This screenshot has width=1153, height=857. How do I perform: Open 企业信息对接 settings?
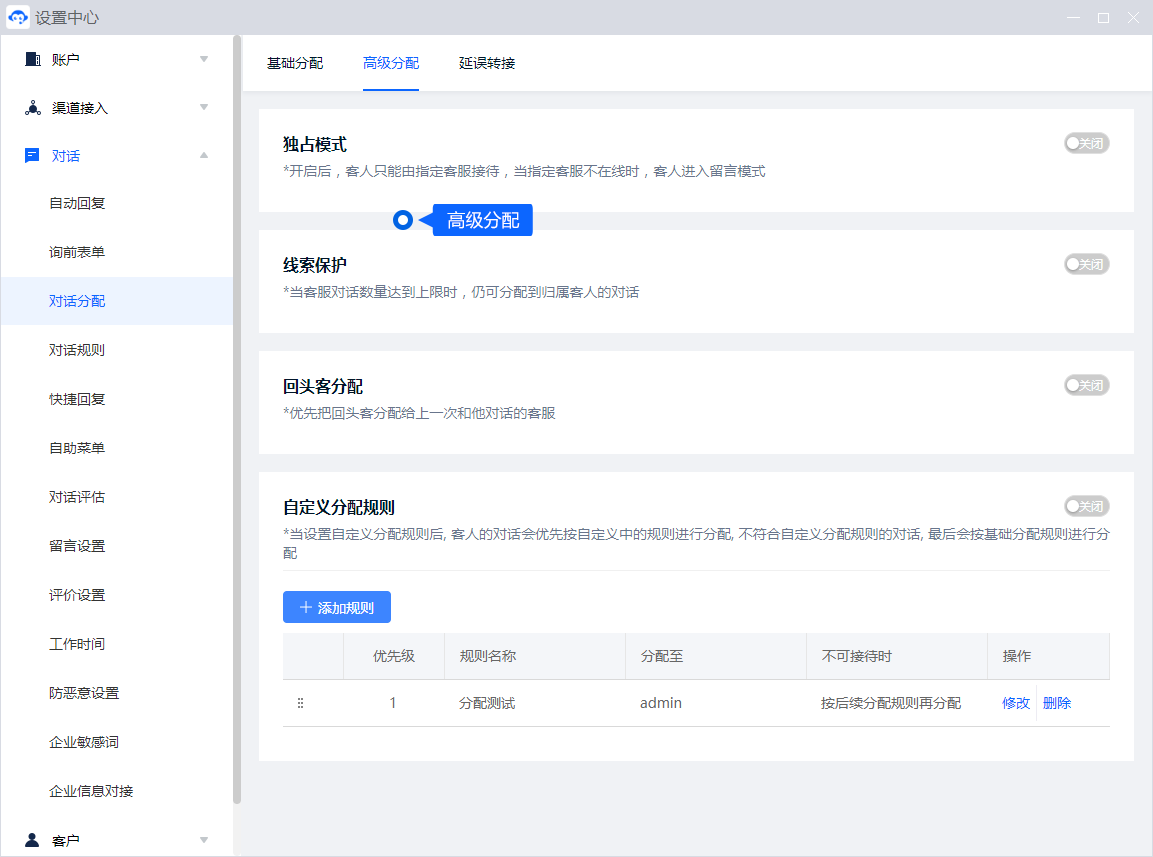click(x=90, y=792)
